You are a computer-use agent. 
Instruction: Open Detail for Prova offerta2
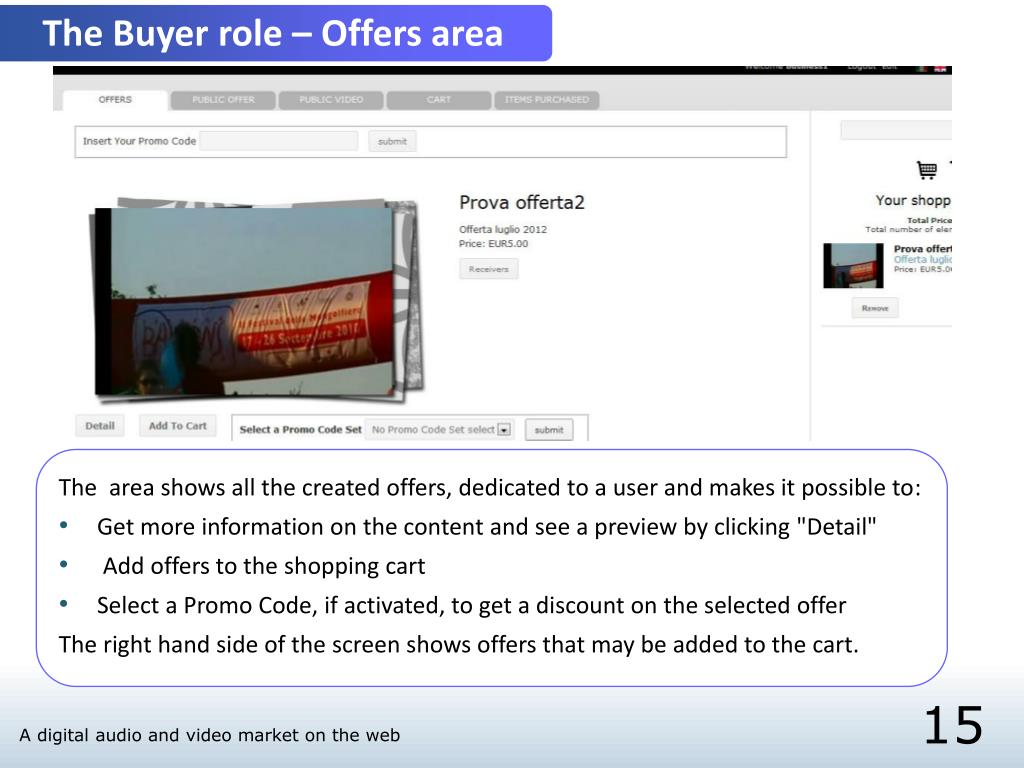pos(100,426)
